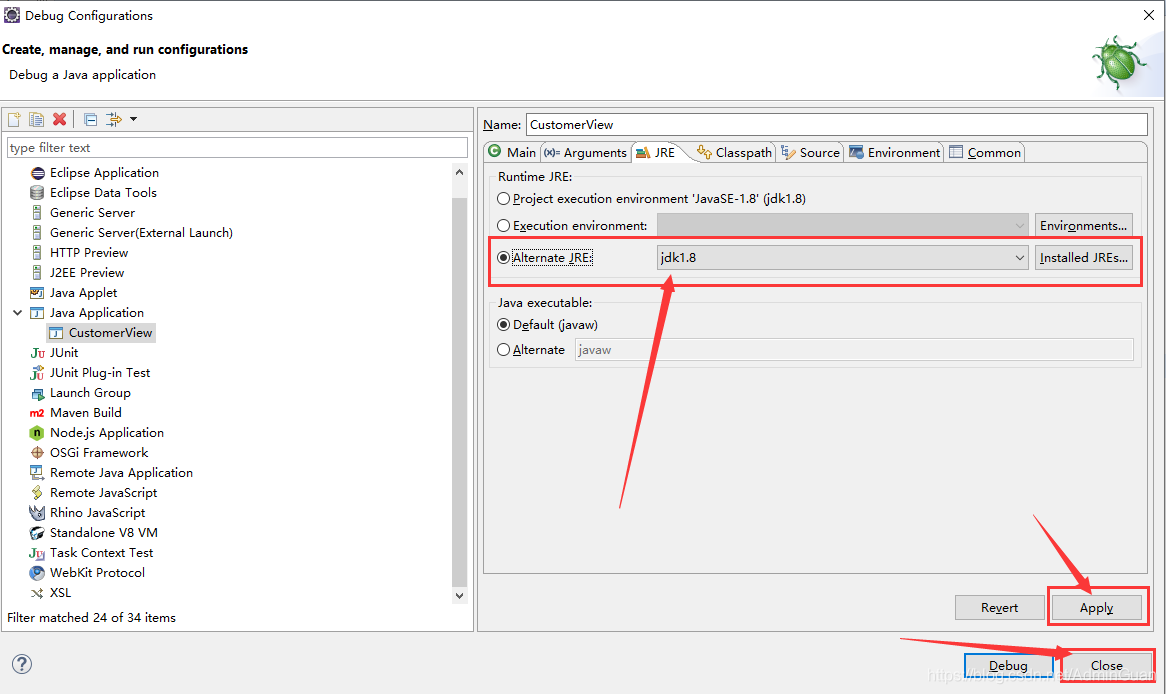Switch to the Source tab
The height and width of the screenshot is (694, 1166).
tap(811, 152)
